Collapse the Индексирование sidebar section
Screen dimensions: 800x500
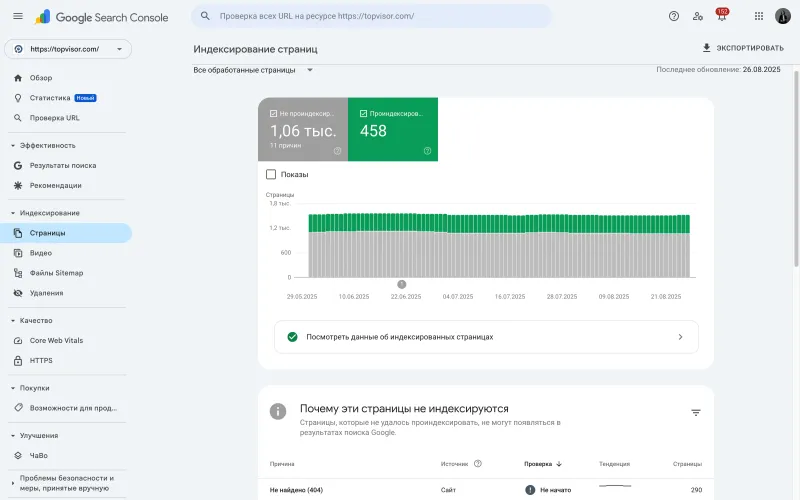[x=13, y=213]
